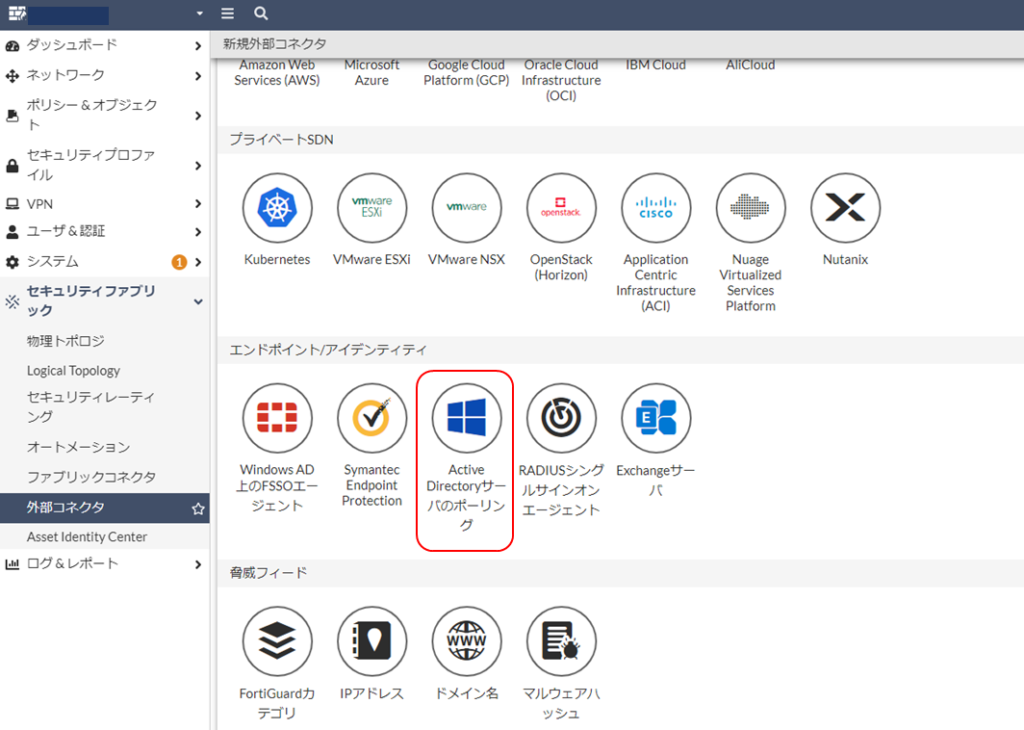Choose the Exchangeサーバ connector icon
This screenshot has height=730, width=1024.
tap(656, 418)
